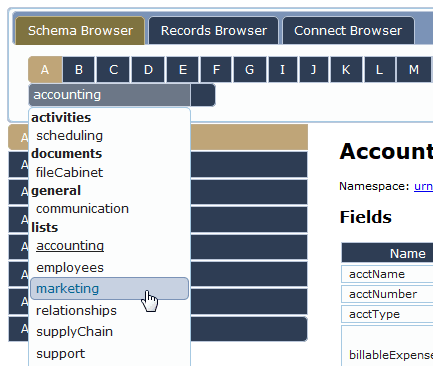433x366 pixels.
Task: Select letter G in the alphabet index
Action: click(250, 70)
